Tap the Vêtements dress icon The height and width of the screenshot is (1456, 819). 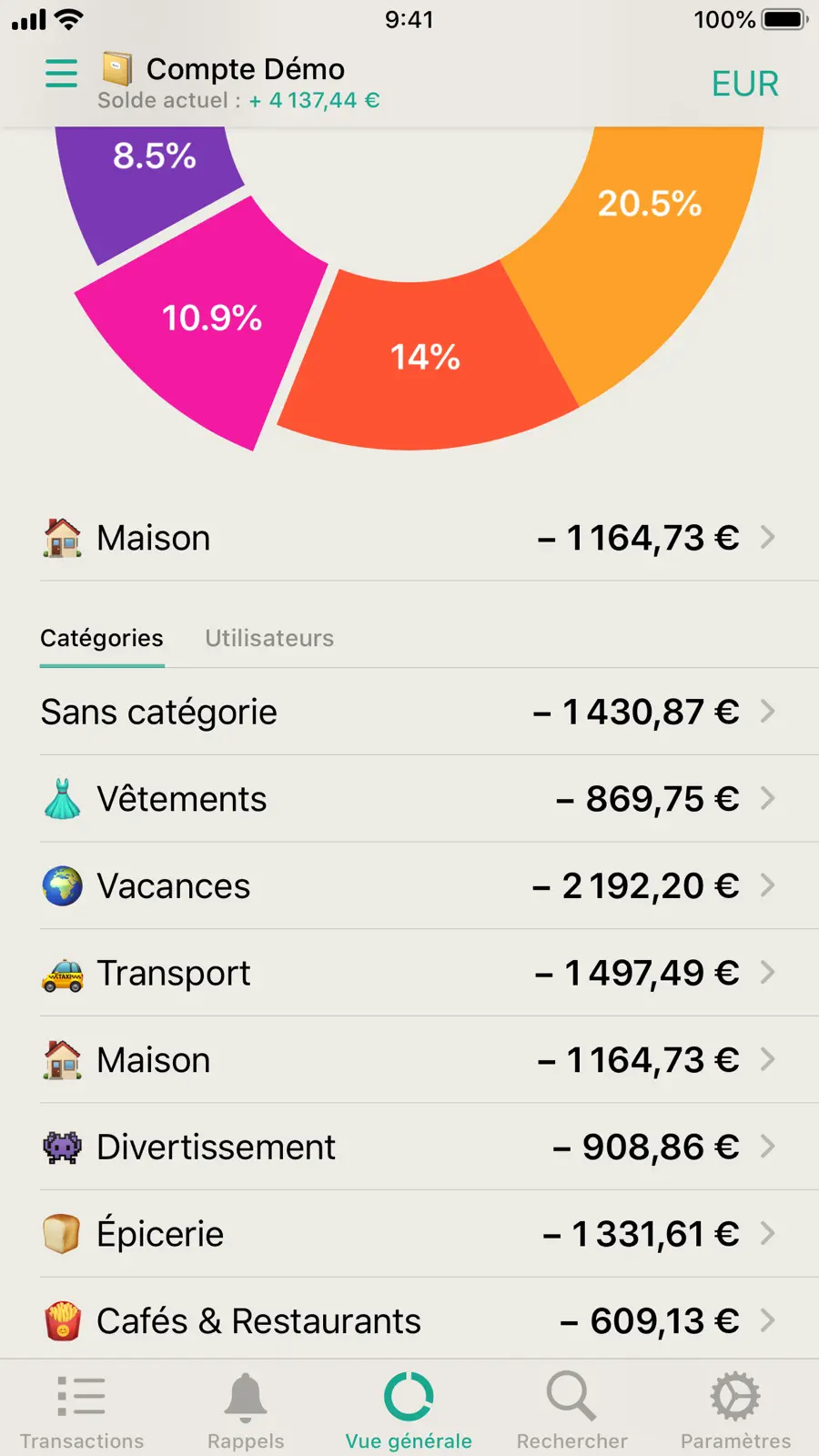tap(63, 799)
